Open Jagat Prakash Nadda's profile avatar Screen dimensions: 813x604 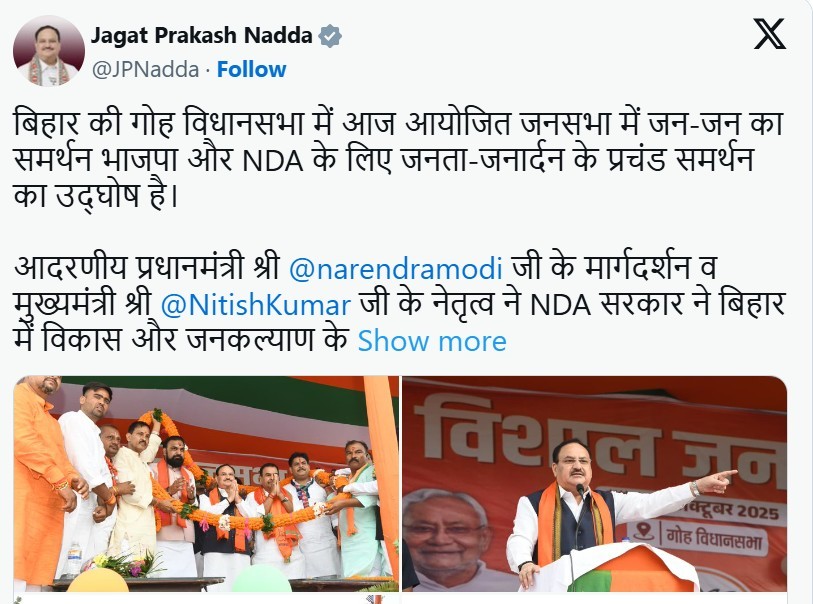click(49, 51)
